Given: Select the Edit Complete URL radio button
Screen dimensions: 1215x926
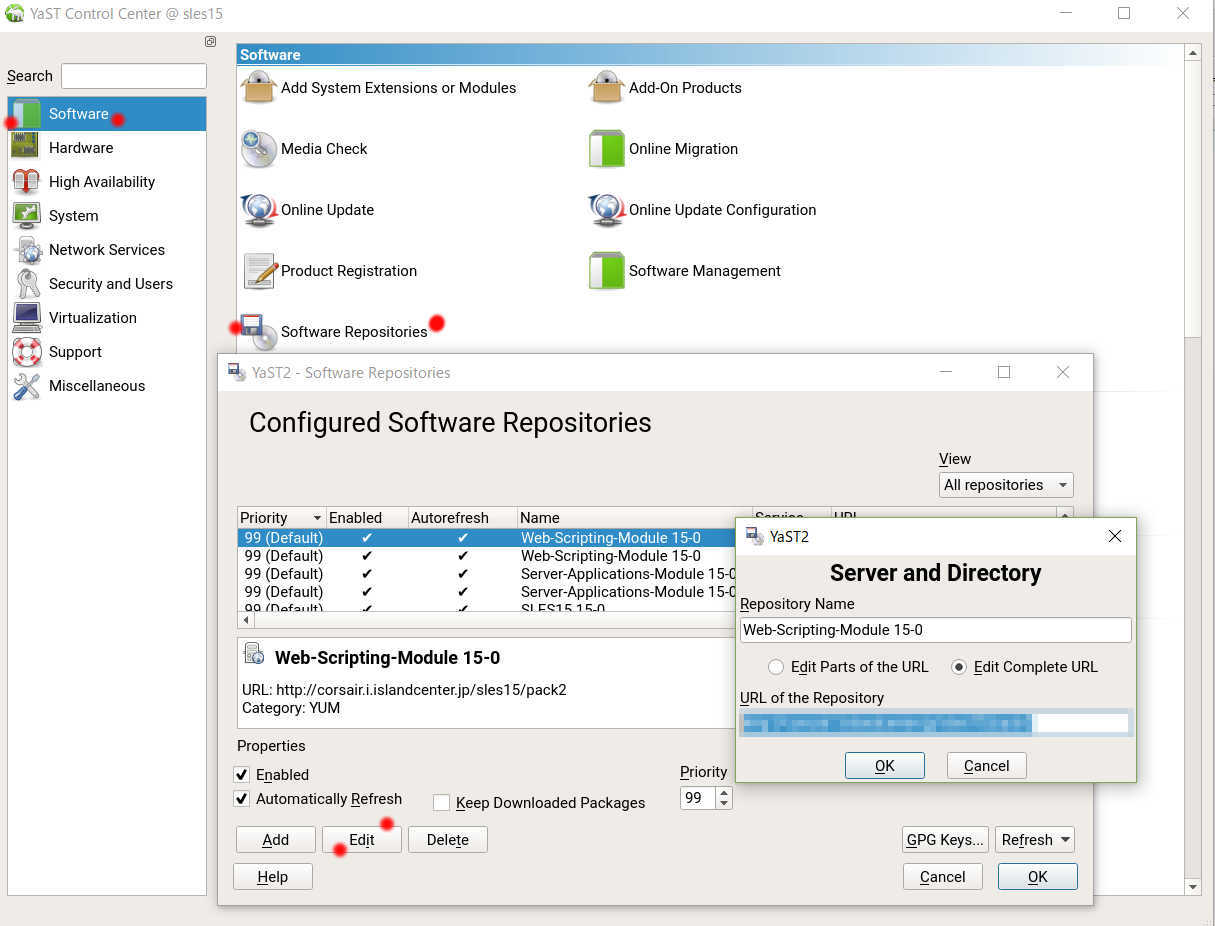Looking at the screenshot, I should click(959, 667).
